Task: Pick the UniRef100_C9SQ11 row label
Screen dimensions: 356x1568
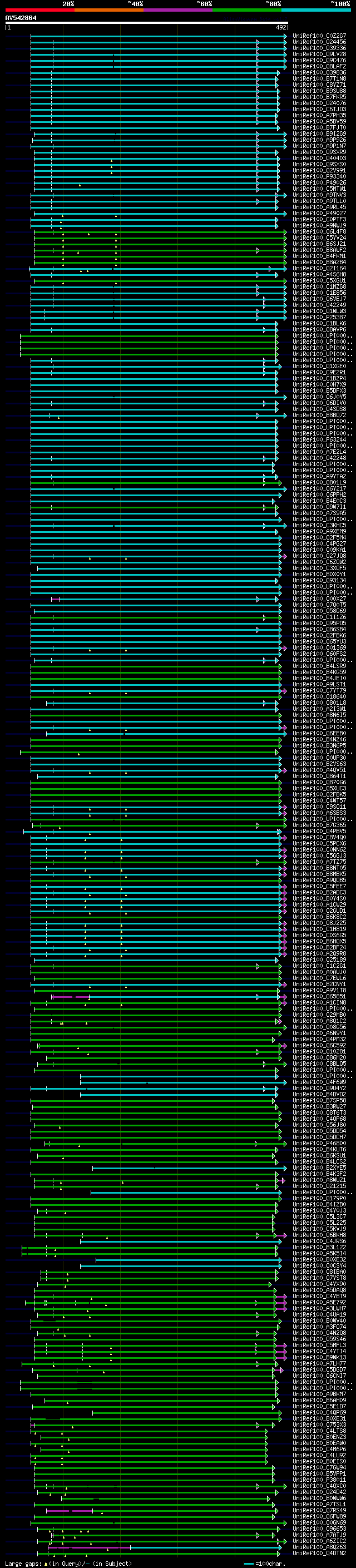Action: (319, 807)
